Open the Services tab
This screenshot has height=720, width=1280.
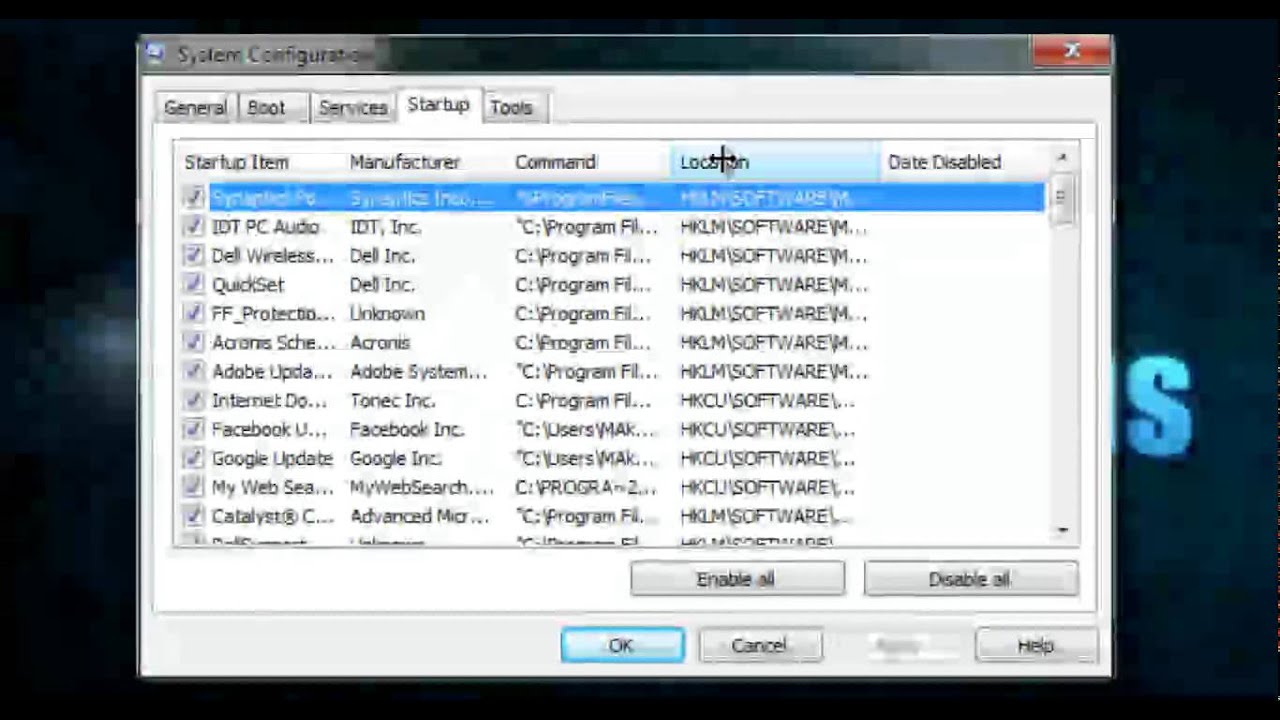click(x=353, y=107)
